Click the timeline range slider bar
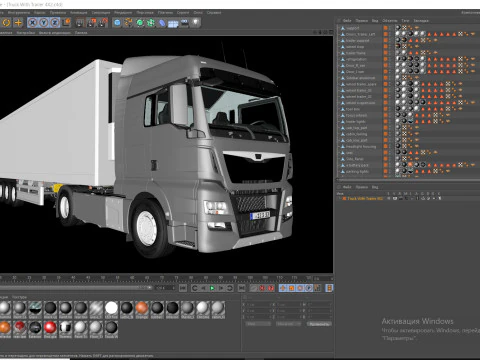This screenshot has height=360, width=480. click(76, 287)
